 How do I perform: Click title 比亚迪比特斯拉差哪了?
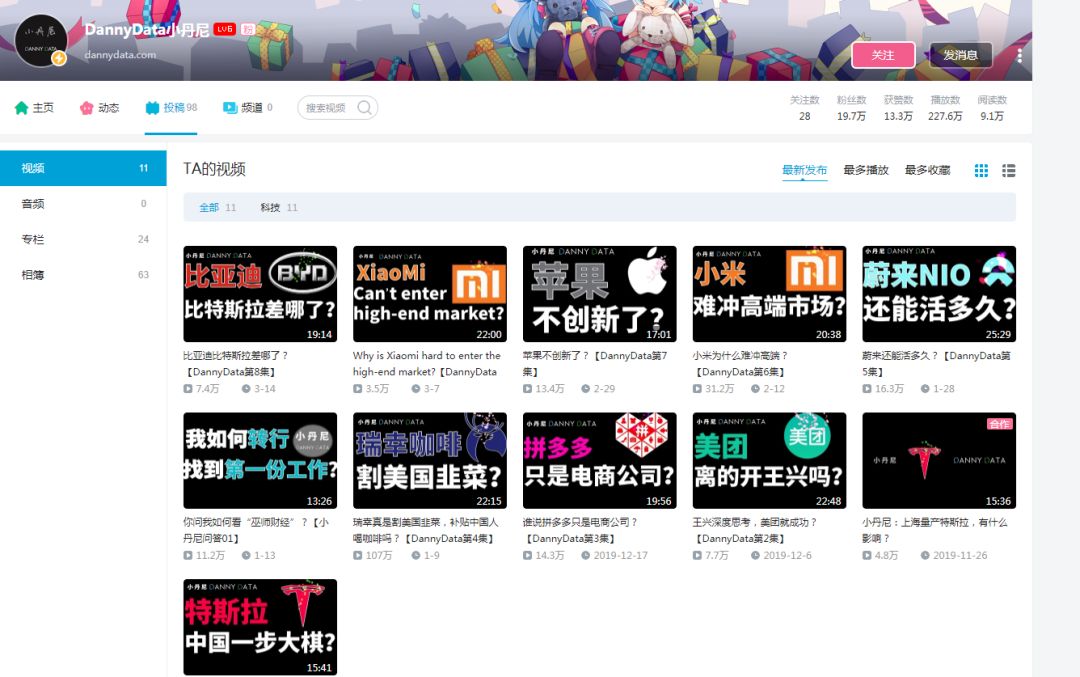(x=236, y=364)
